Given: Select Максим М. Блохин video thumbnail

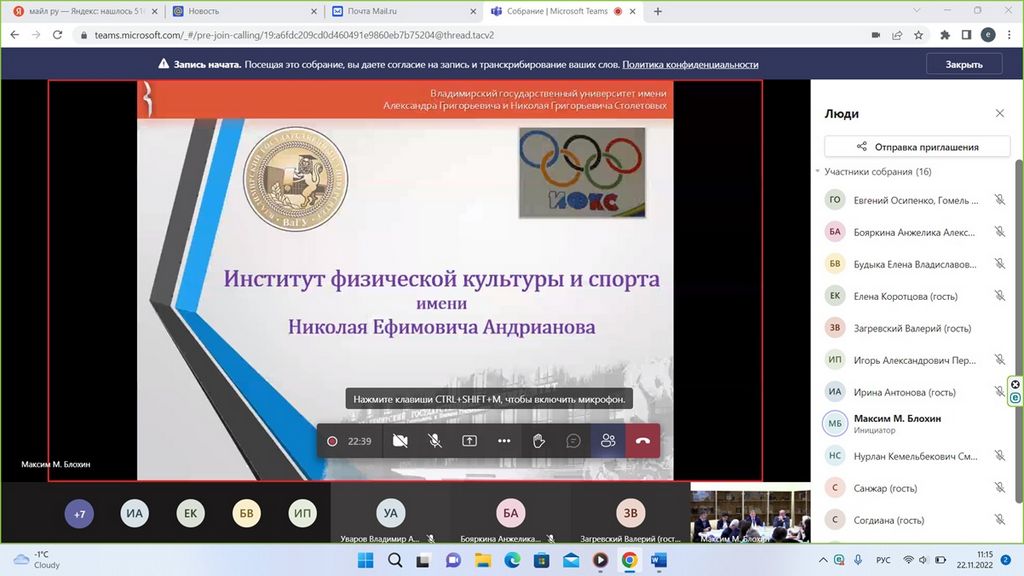Looking at the screenshot, I should 749,514.
